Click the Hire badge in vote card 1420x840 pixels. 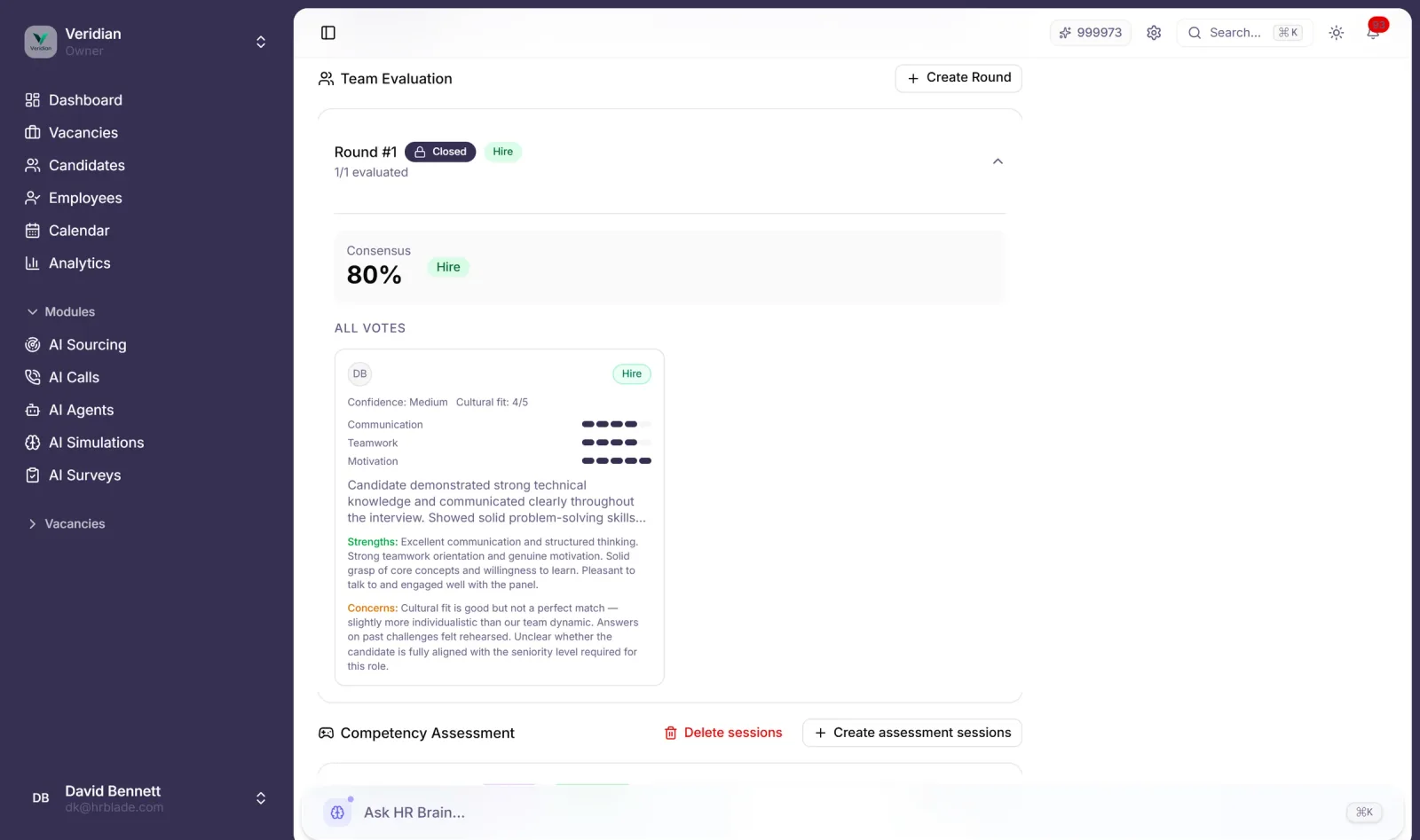632,374
